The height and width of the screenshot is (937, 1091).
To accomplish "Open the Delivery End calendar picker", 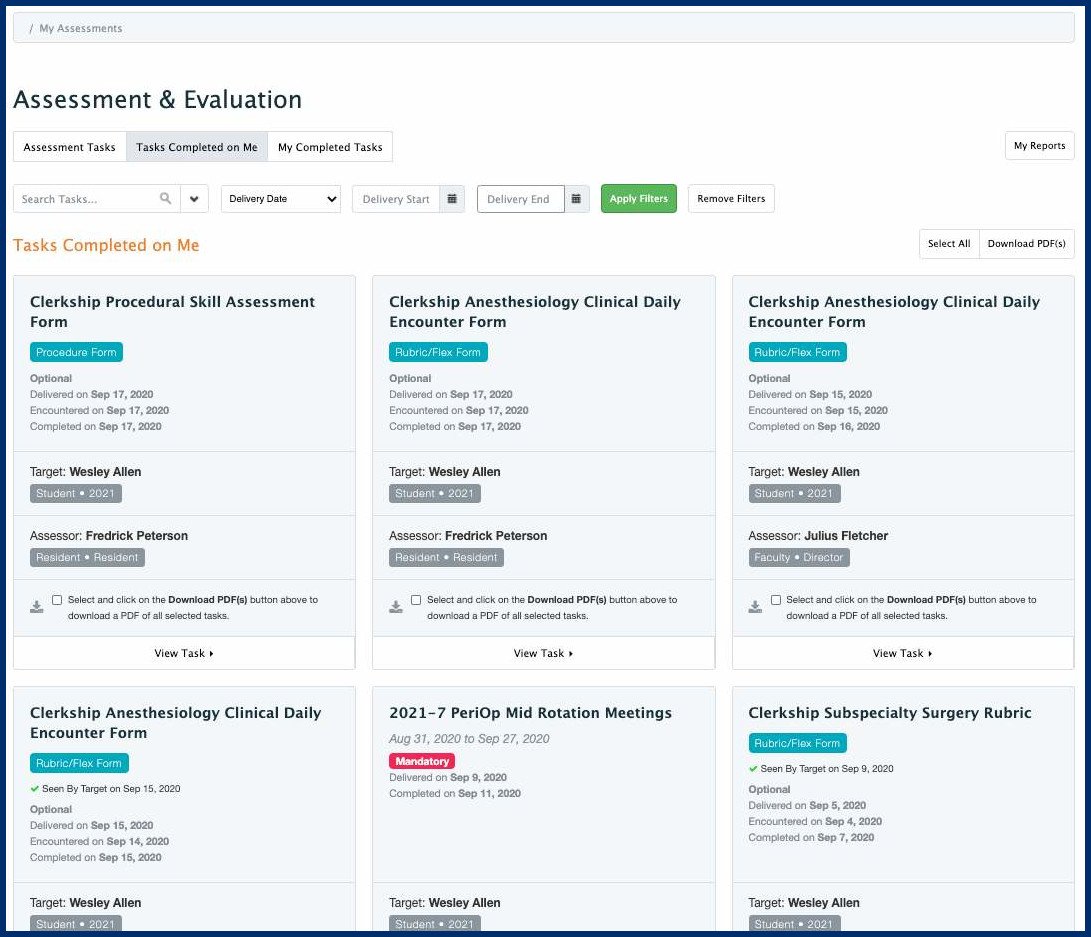I will [577, 198].
